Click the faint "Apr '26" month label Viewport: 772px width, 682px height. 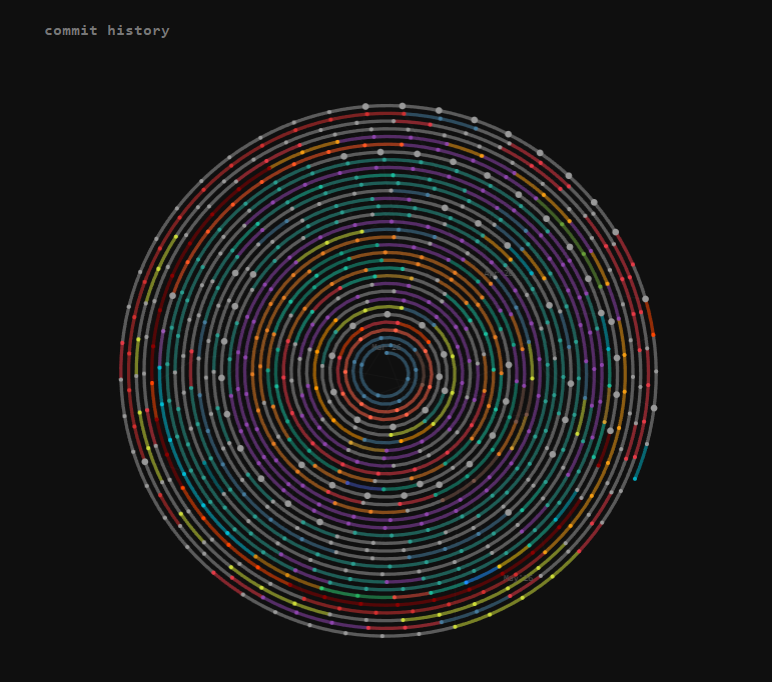(499, 273)
